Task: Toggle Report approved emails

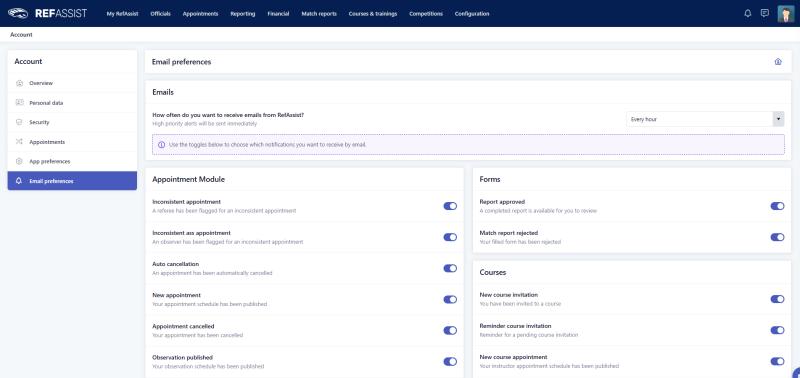Action: (x=777, y=206)
